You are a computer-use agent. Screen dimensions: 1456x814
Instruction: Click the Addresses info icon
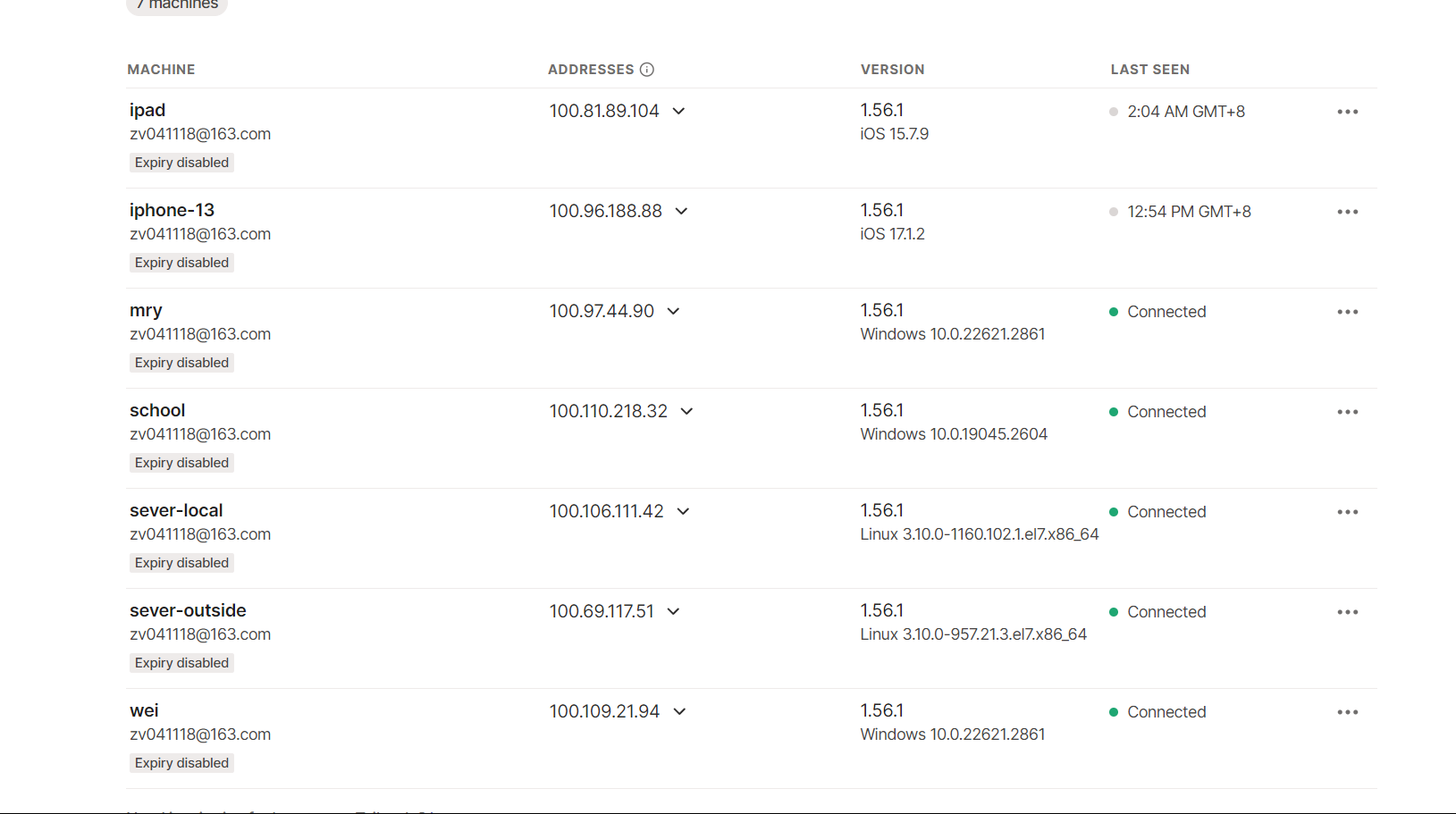647,70
